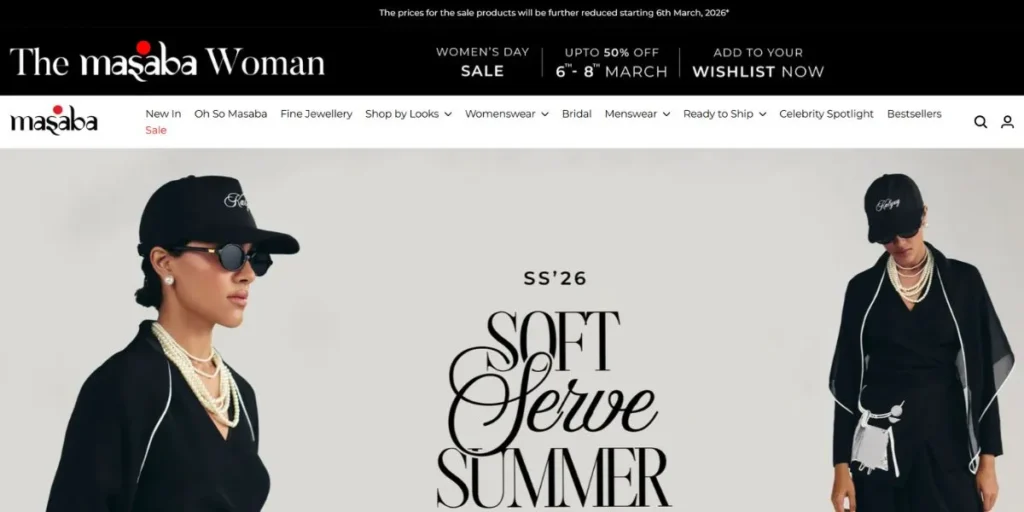Screen dimensions: 1024x512
Task: Click the red Sale link
Action: [155, 130]
